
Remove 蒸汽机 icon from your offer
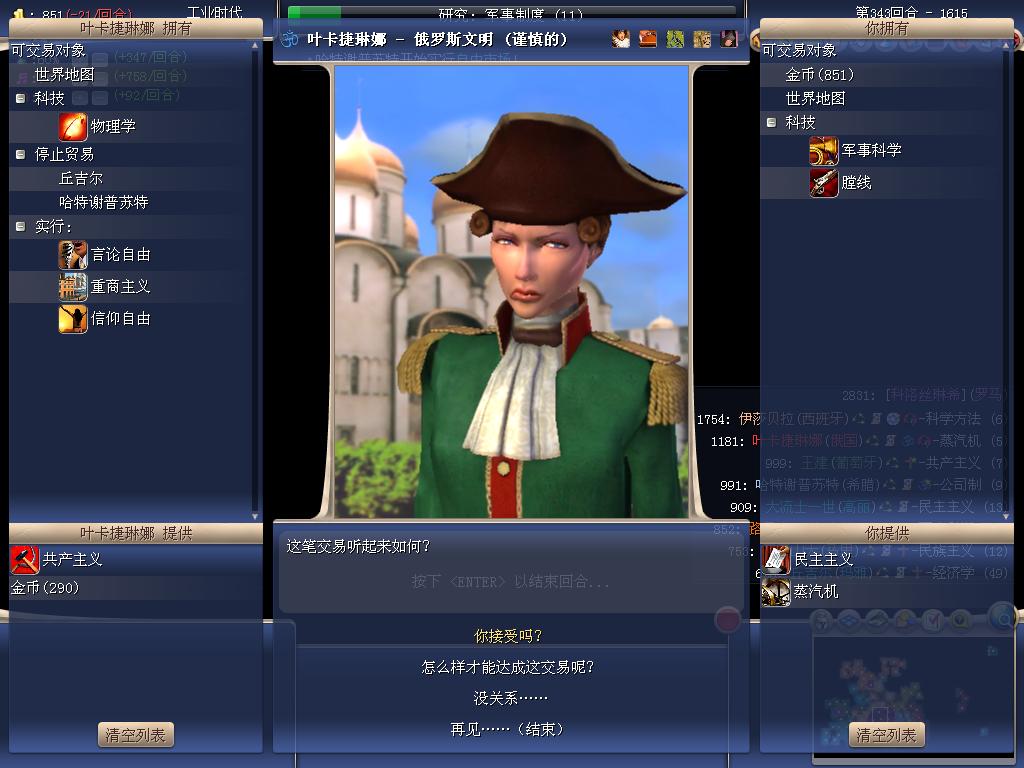point(776,592)
